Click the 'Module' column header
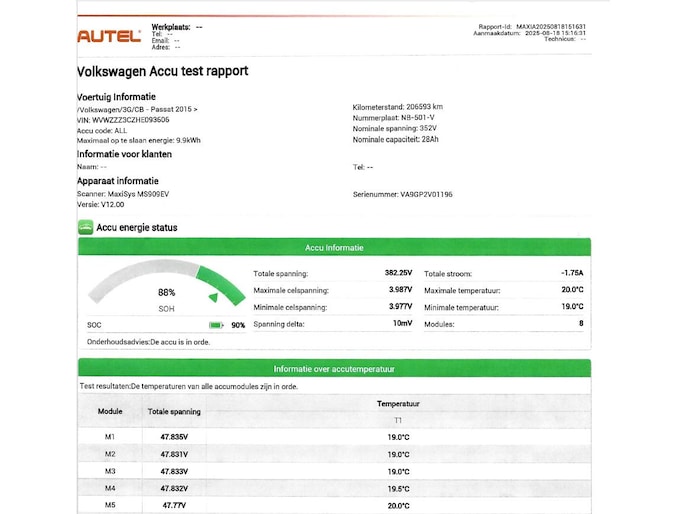The width and height of the screenshot is (685, 514). tap(110, 411)
